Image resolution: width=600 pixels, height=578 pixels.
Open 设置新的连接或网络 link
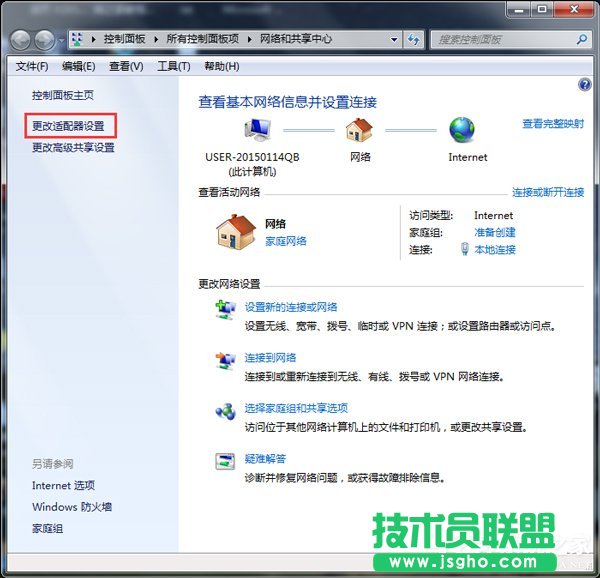pyautogui.click(x=291, y=307)
